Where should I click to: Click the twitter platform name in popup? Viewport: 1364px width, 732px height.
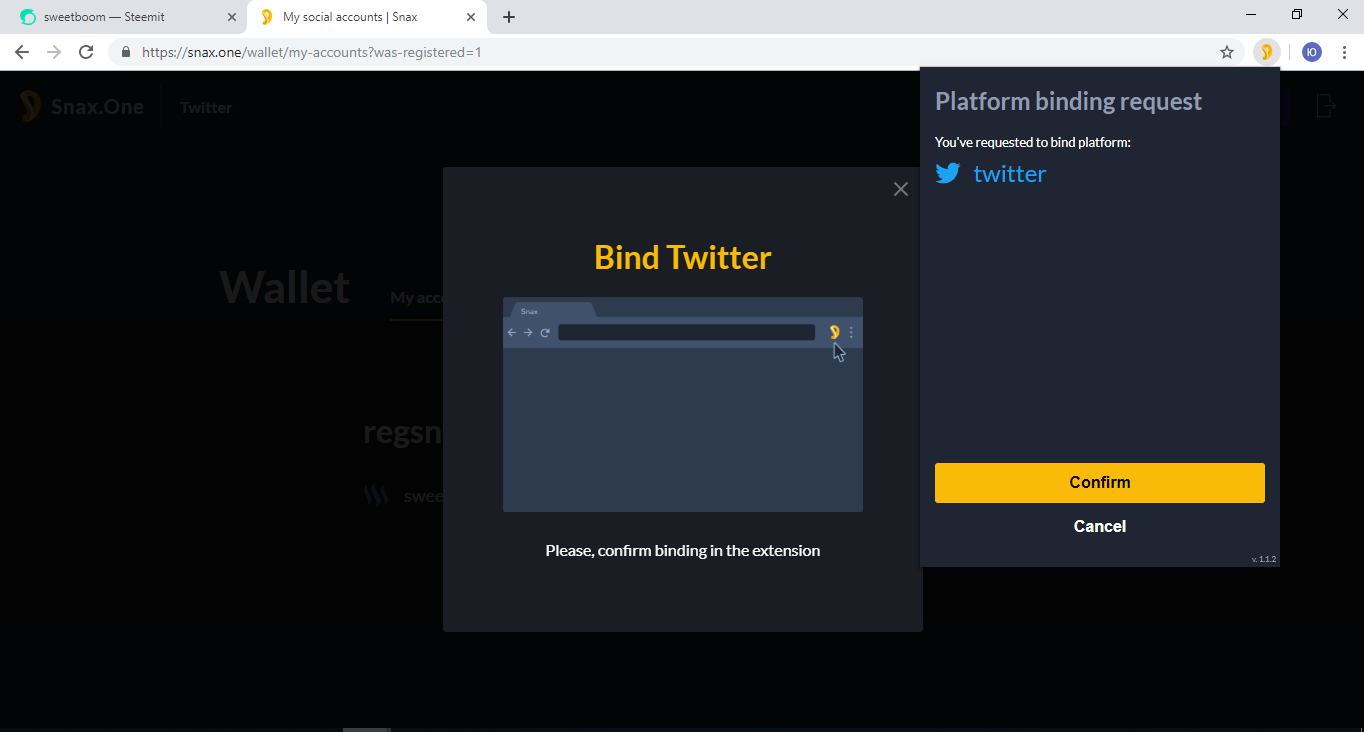click(1009, 174)
